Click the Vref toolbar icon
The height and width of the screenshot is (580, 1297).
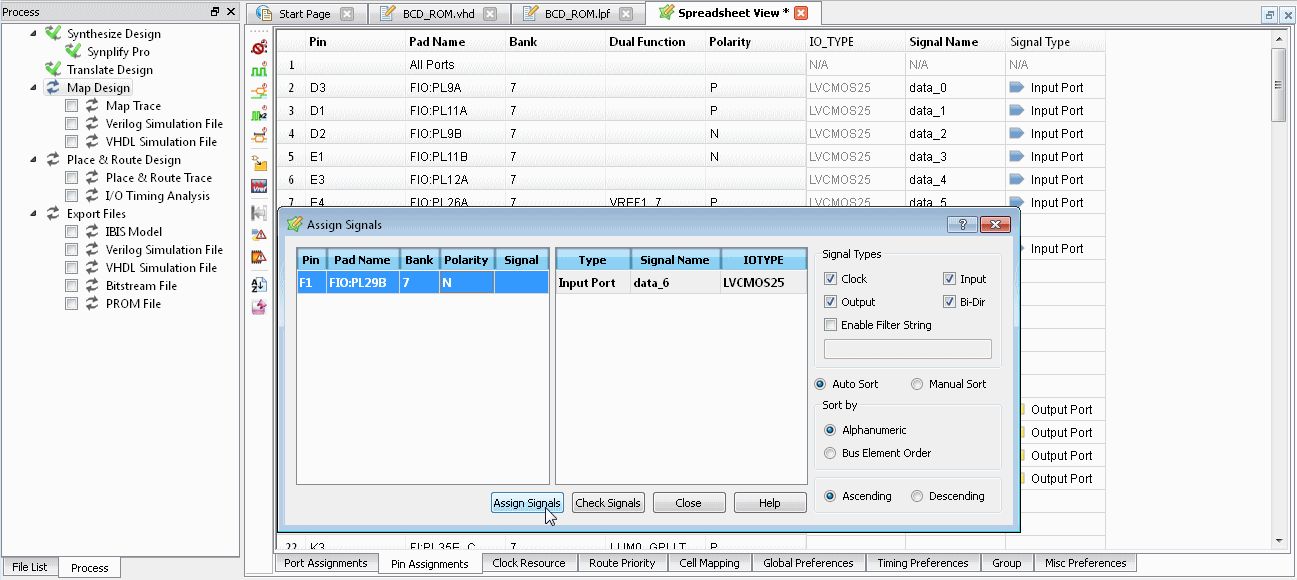tap(259, 186)
